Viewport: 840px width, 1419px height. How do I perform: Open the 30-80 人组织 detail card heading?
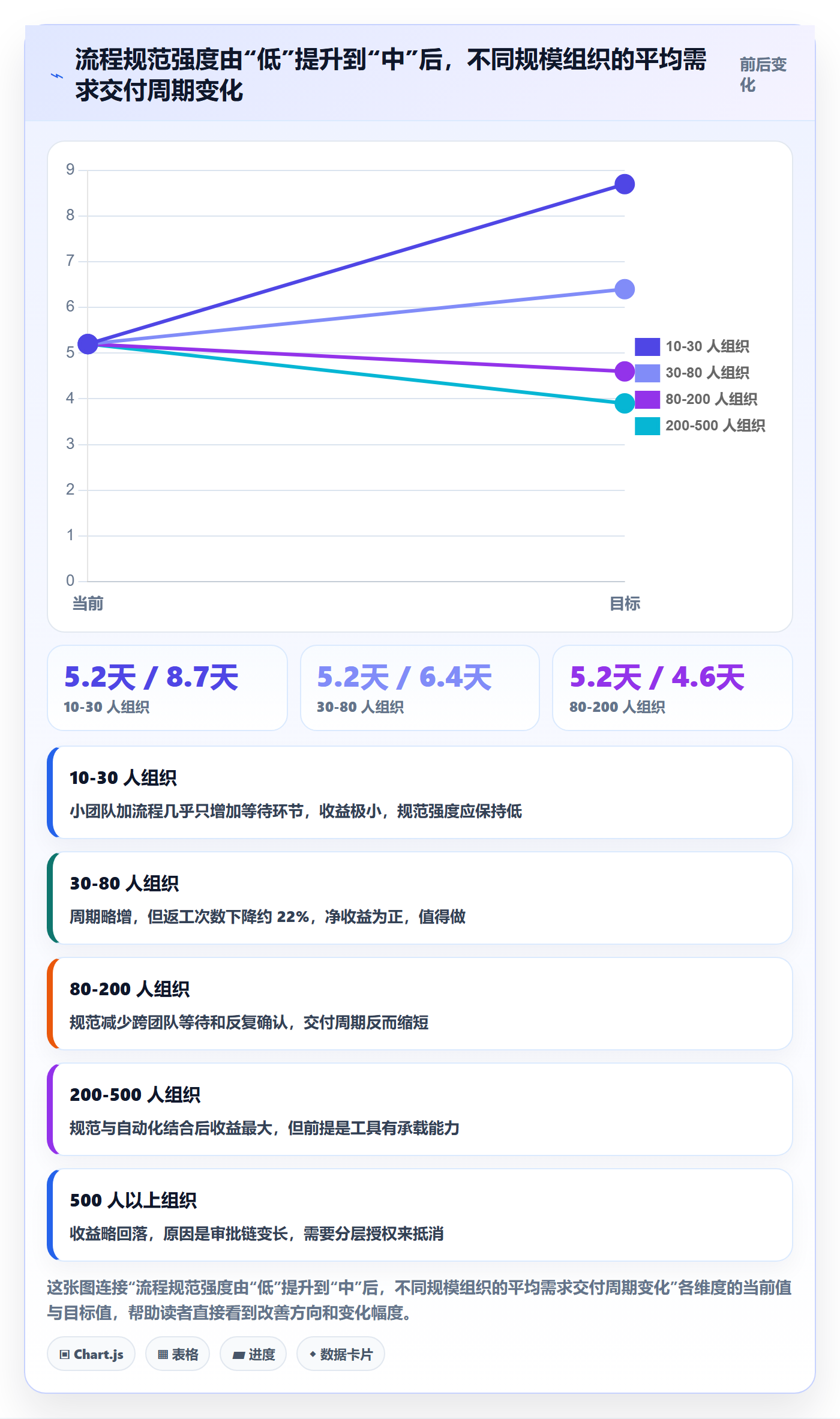tap(124, 884)
